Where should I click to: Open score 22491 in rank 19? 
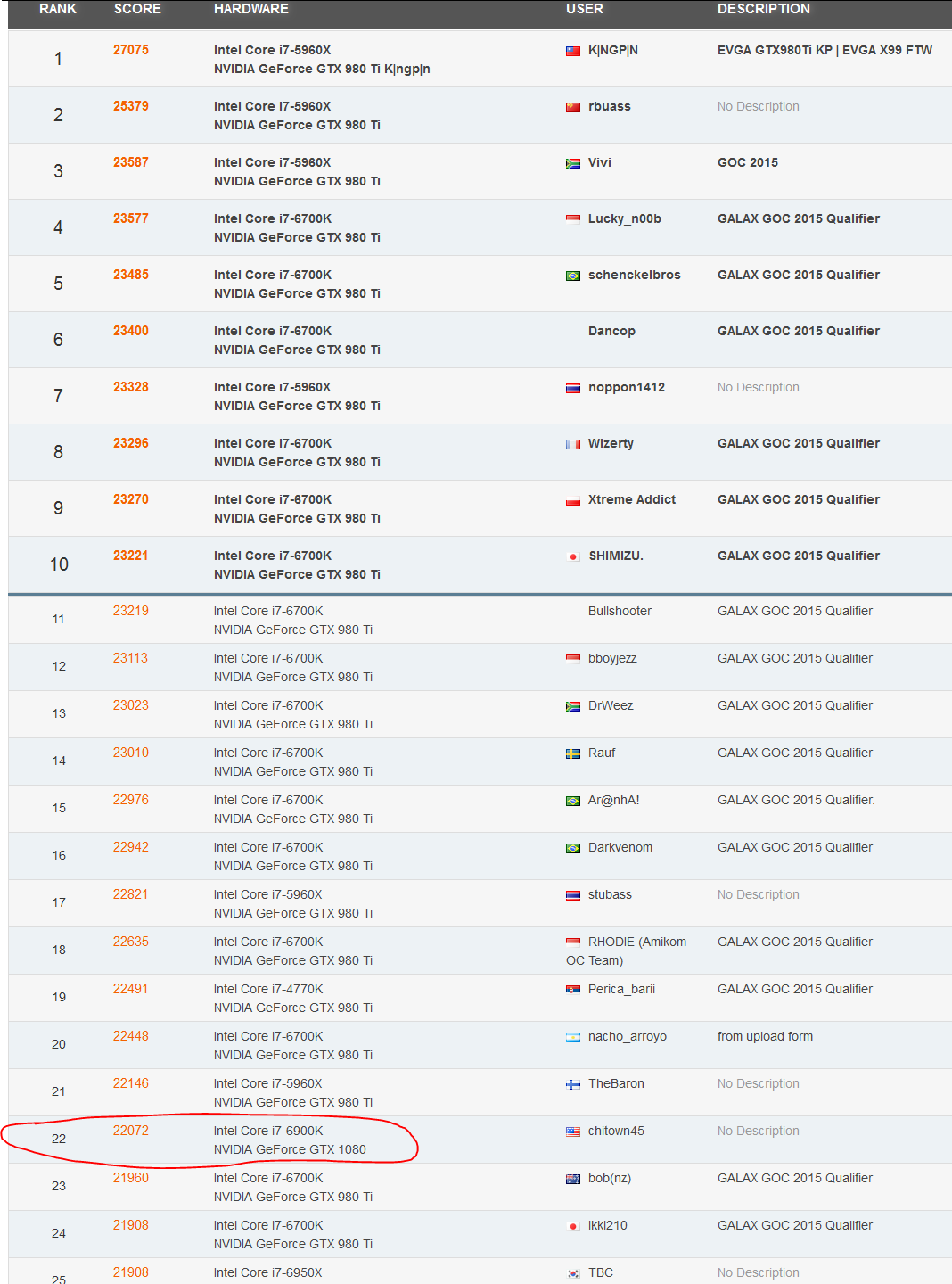131,989
